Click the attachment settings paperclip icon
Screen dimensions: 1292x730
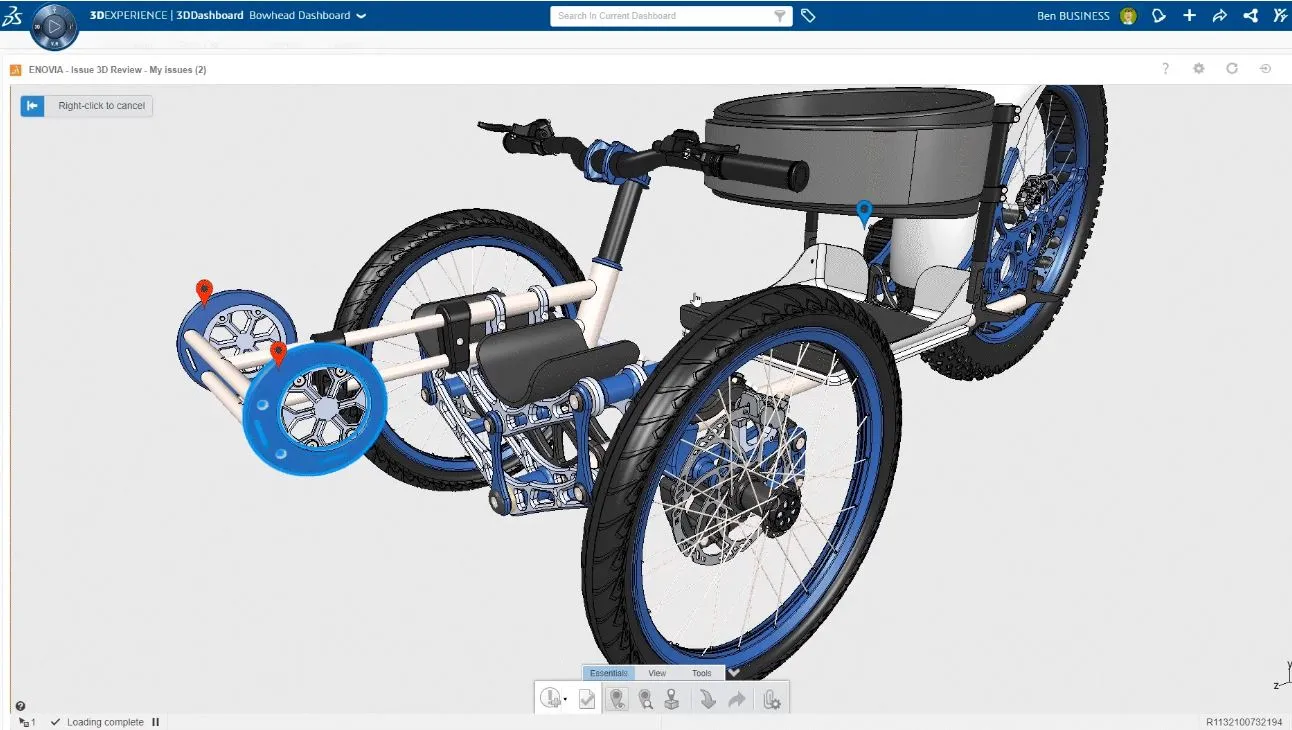pos(771,700)
